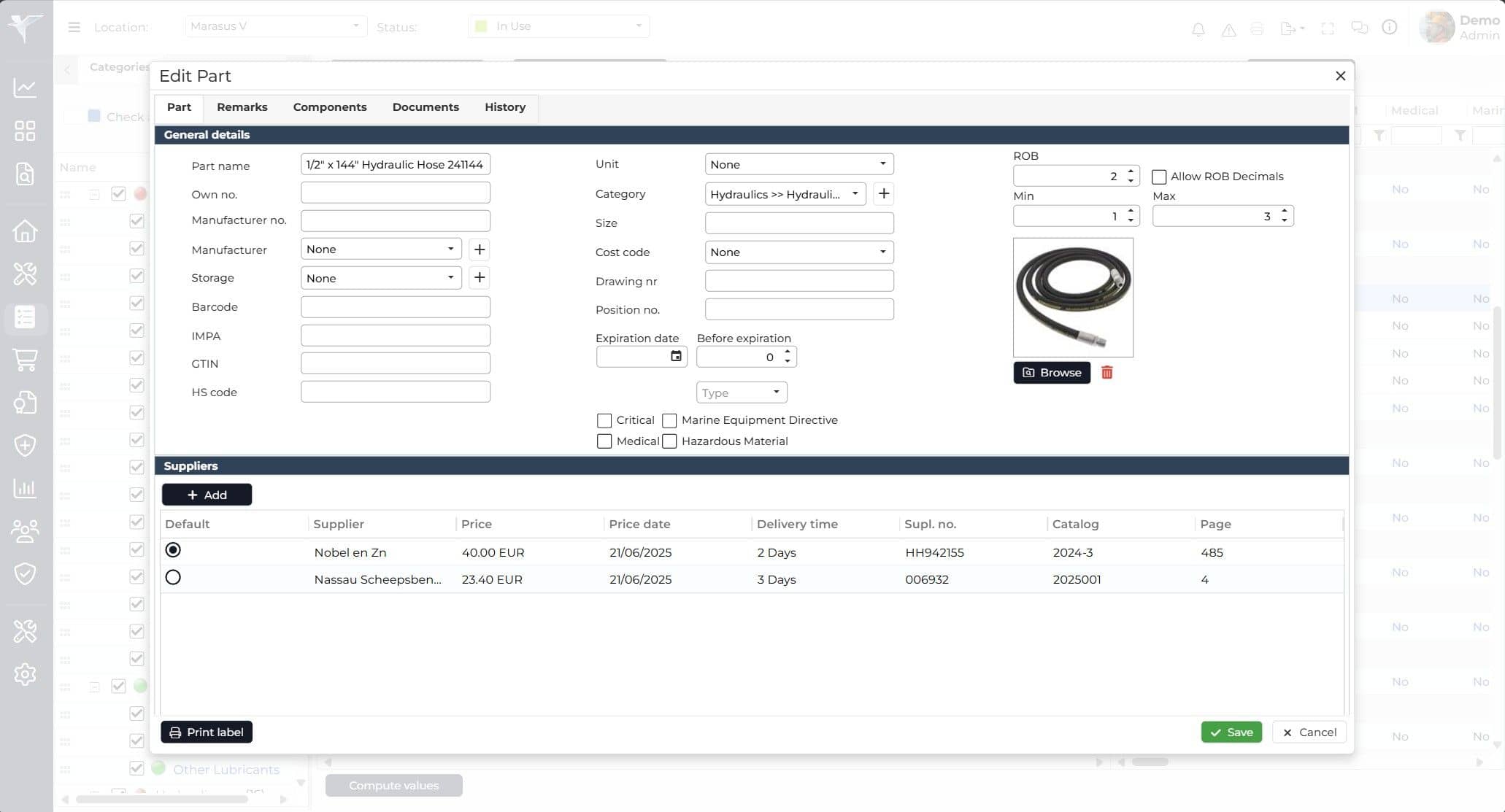This screenshot has height=812, width=1505.
Task: Open the Demo Admin user avatar
Action: 1436,27
